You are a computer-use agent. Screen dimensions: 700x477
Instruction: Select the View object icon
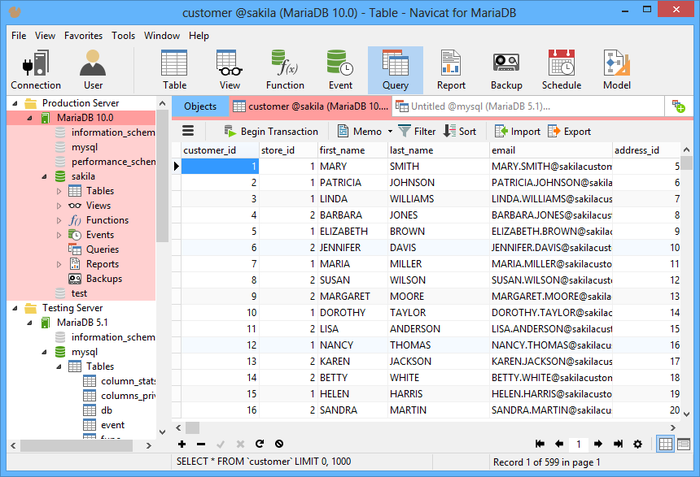tap(229, 70)
